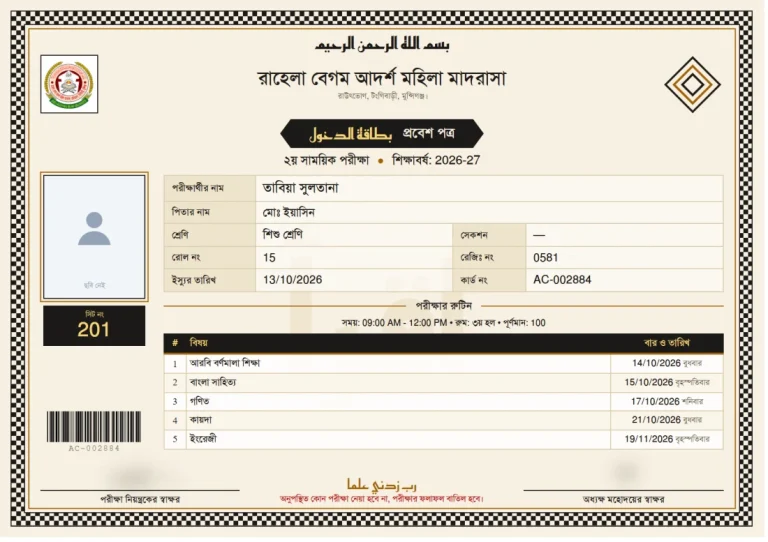Click the "#" column header

[175, 343]
